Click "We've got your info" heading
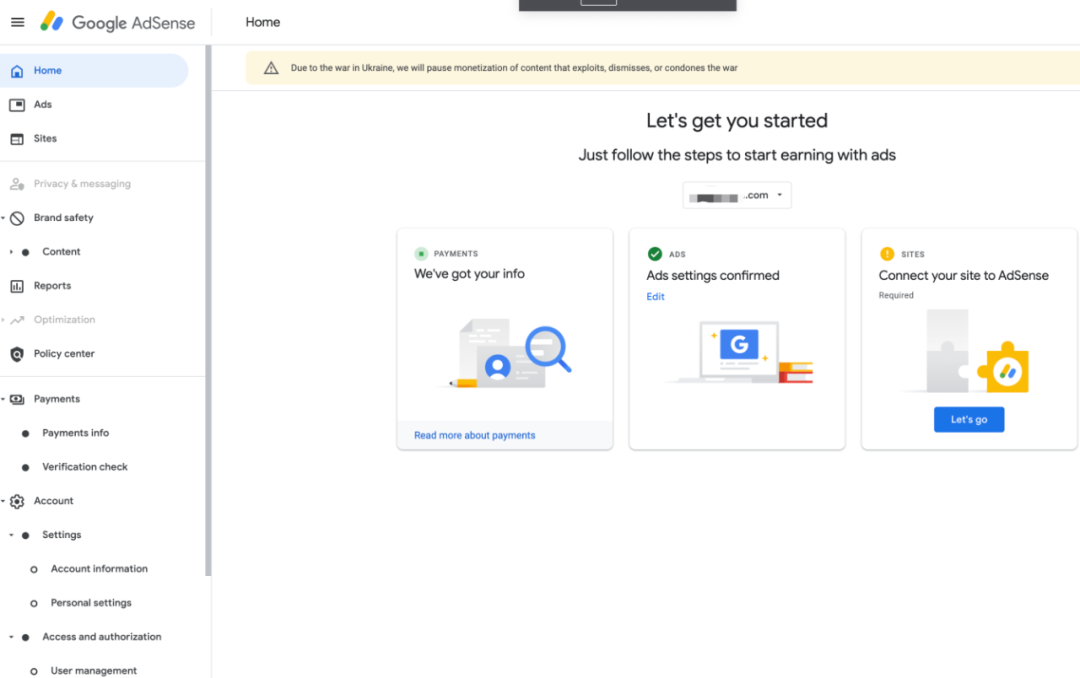 tap(469, 274)
